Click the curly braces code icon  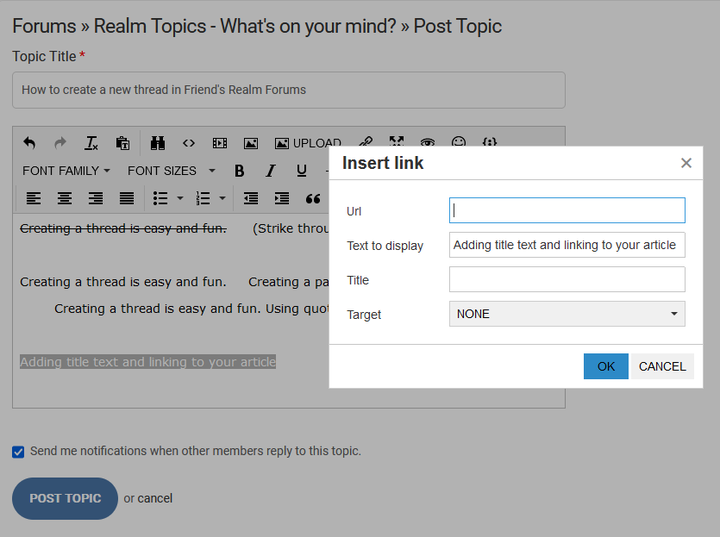point(489,141)
